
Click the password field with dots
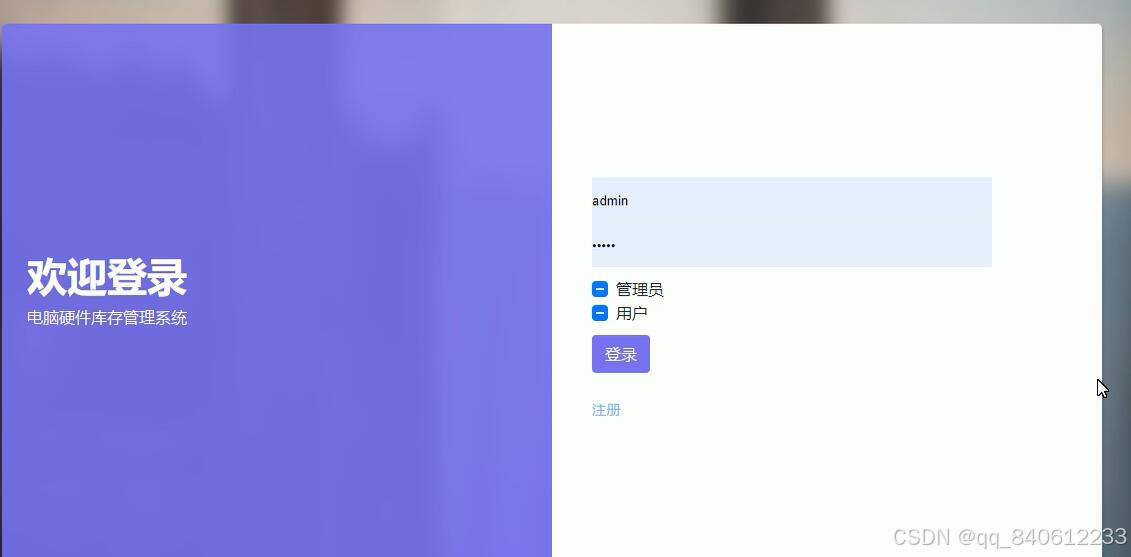pyautogui.click(x=791, y=245)
